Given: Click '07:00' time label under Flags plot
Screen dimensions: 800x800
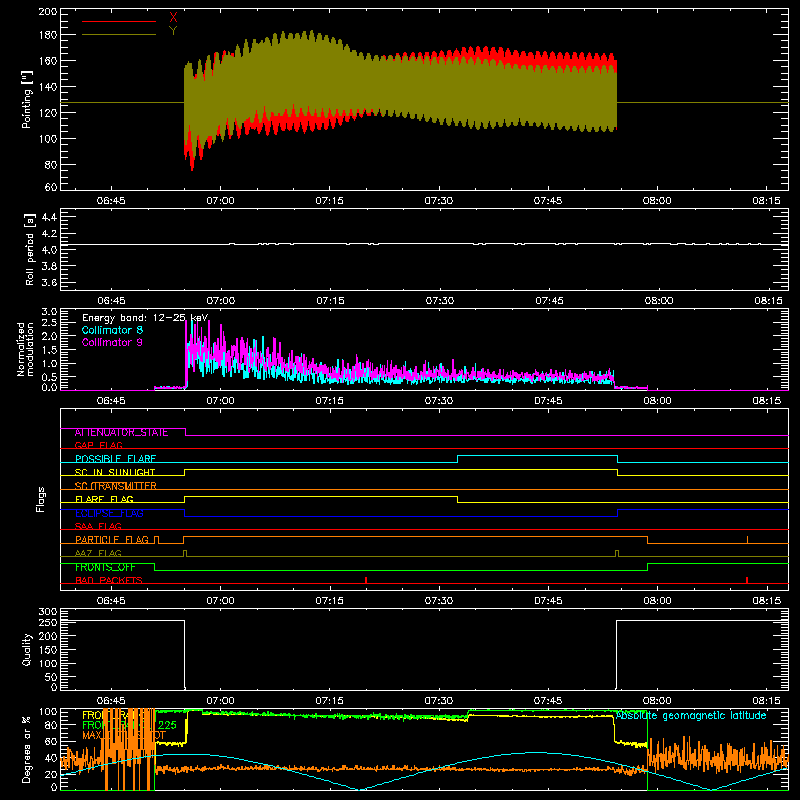Looking at the screenshot, I should pos(220,601).
